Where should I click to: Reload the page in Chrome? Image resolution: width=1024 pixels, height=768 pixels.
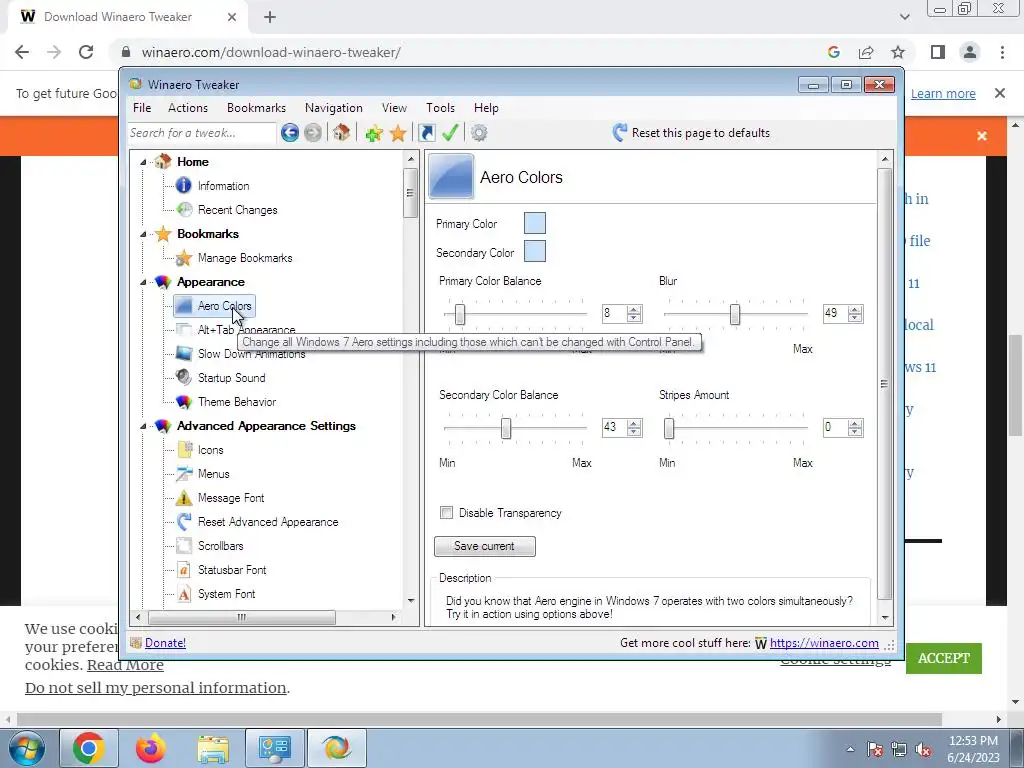[86, 52]
